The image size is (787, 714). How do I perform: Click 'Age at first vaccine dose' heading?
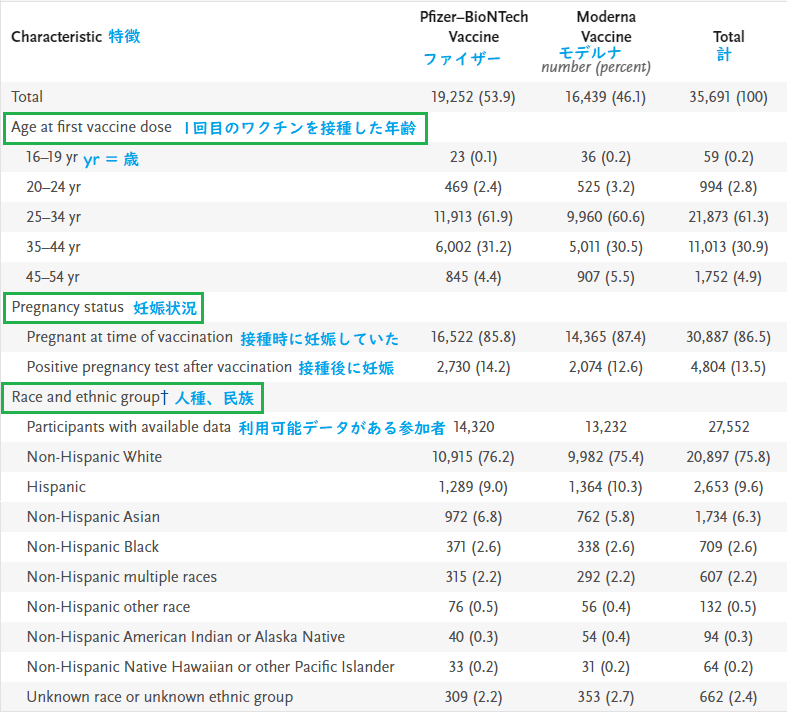91,127
